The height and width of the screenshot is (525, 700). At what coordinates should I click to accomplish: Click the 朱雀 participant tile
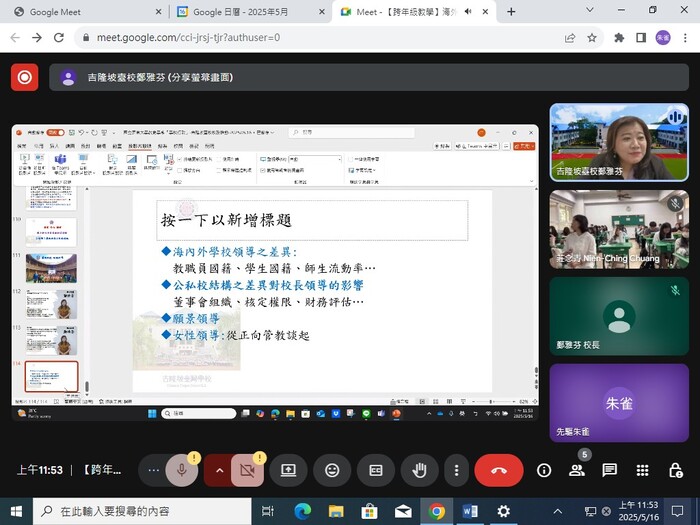pyautogui.click(x=619, y=403)
